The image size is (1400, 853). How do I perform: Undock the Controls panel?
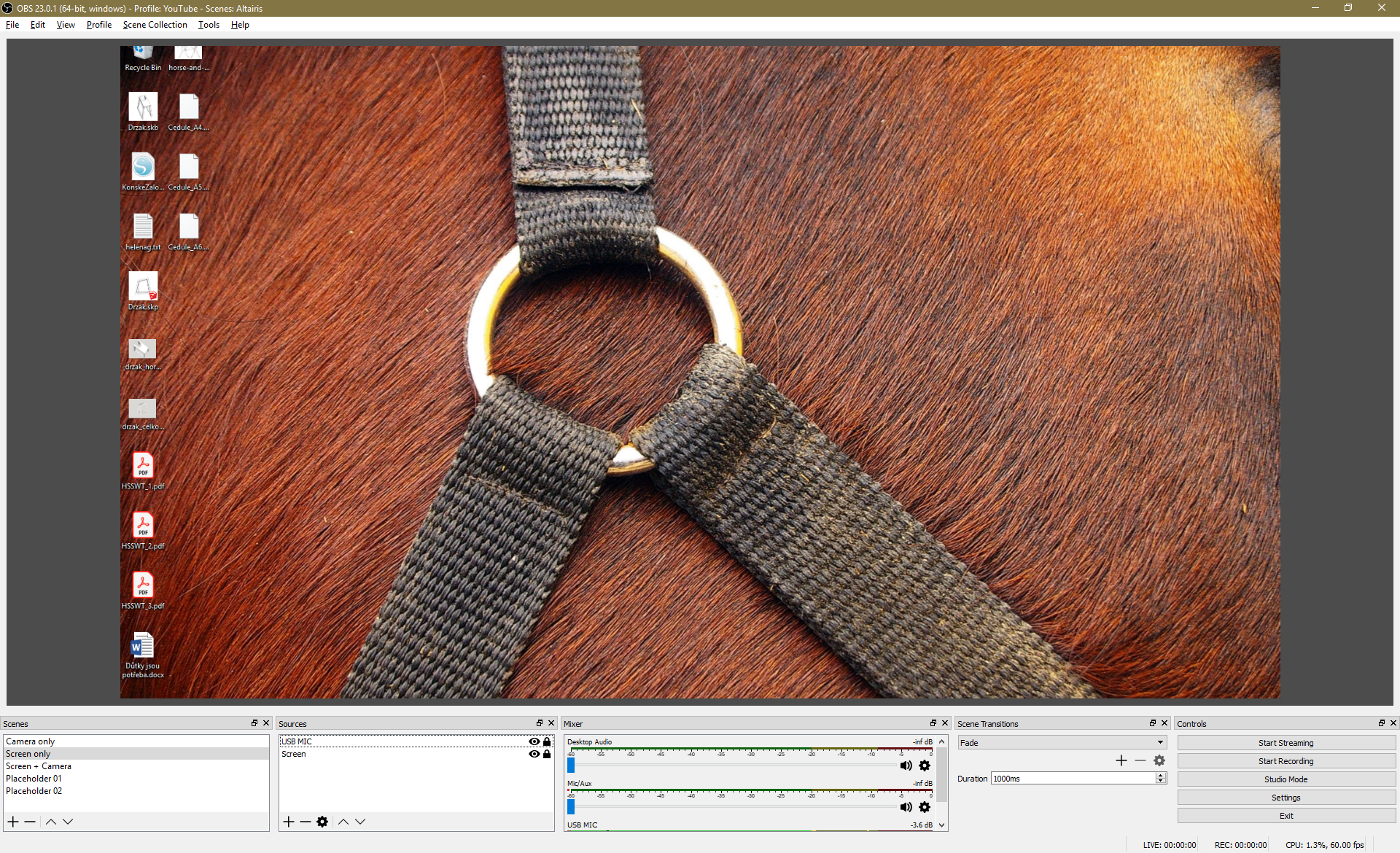point(1382,723)
